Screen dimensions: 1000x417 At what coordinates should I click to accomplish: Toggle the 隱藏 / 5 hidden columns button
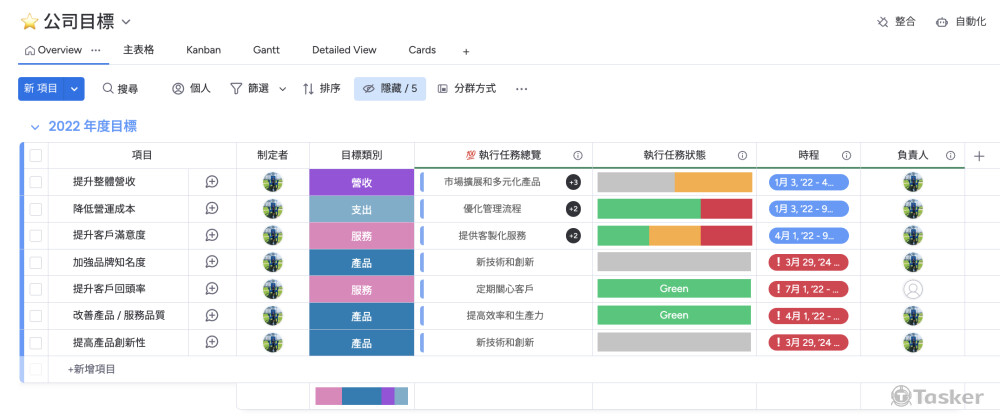coord(390,89)
